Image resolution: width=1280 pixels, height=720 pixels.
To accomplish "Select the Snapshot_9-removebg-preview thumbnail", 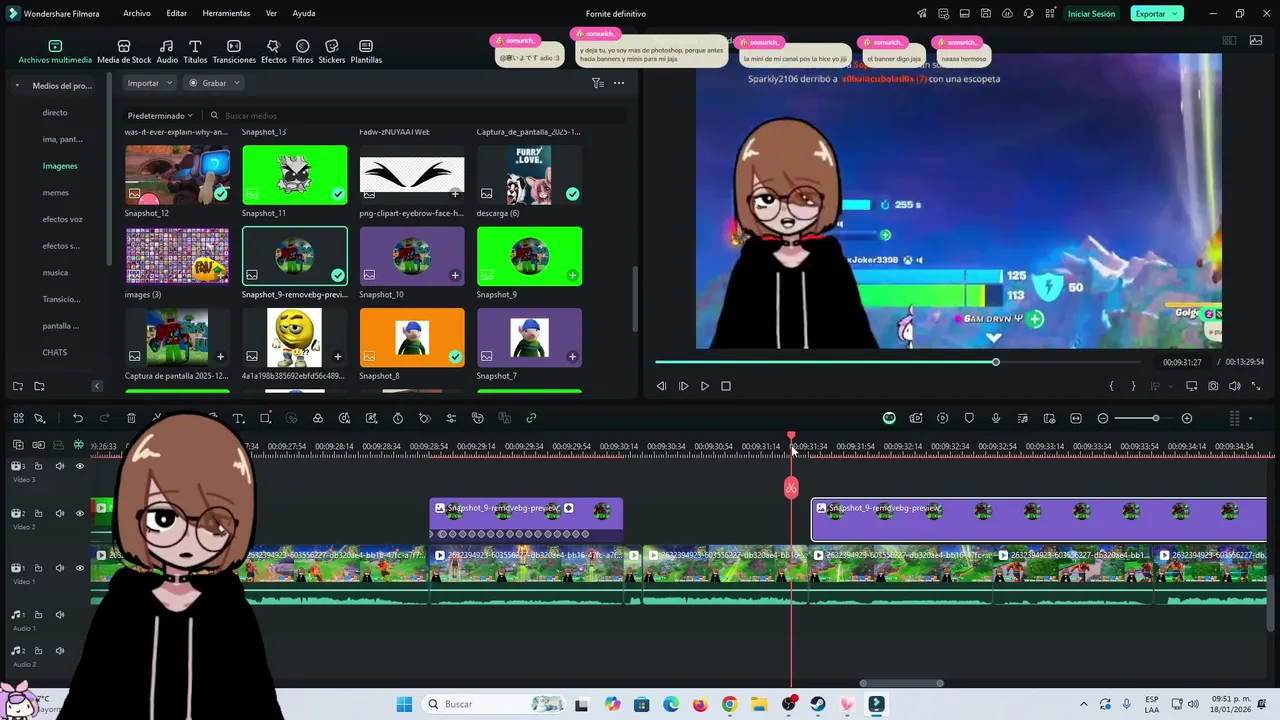I will (295, 256).
